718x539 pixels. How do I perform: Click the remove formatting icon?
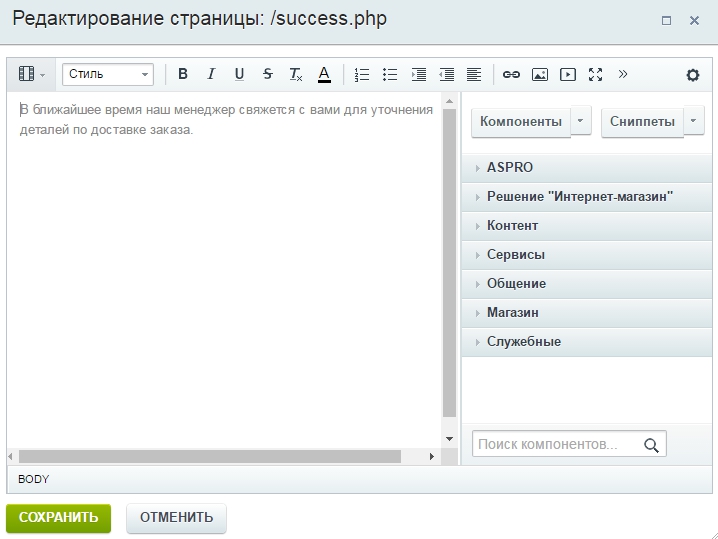[295, 74]
